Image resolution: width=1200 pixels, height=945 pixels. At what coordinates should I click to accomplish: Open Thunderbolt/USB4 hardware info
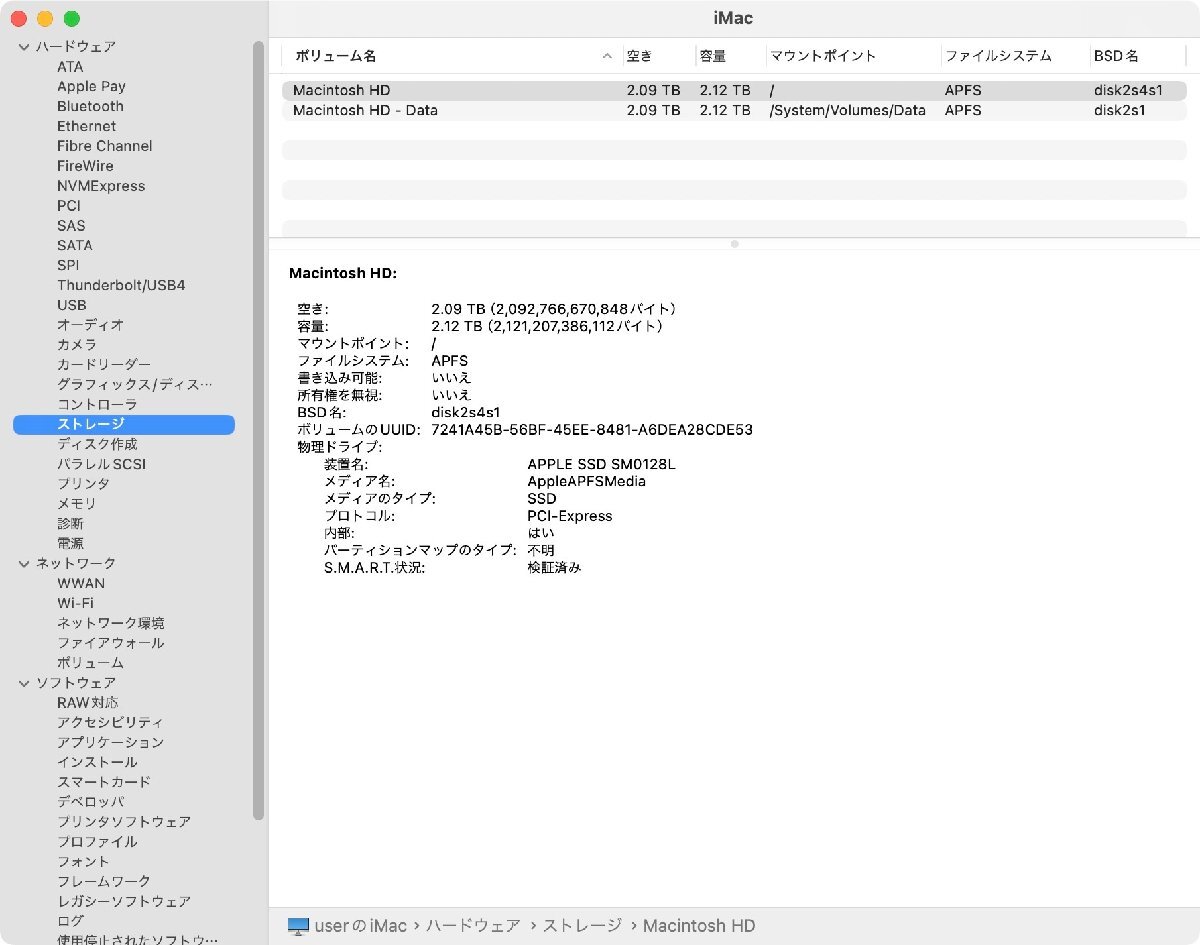click(x=120, y=285)
